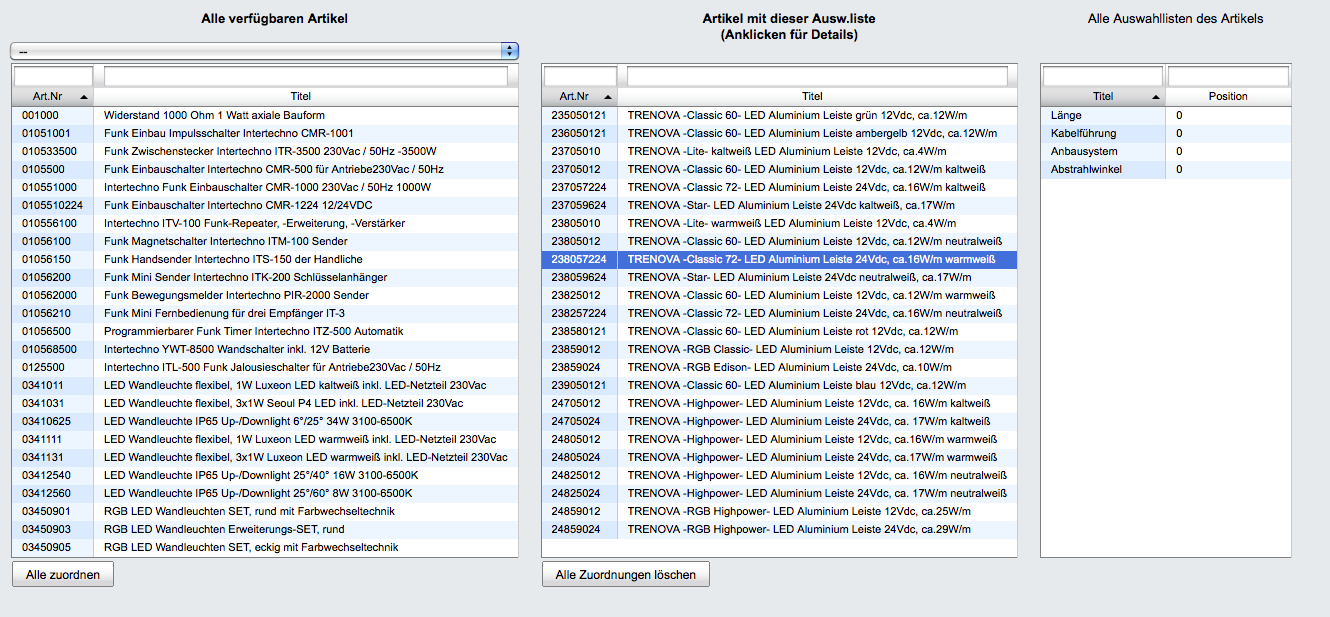Focus Art.Nr filter field in left table
Viewport: 1330px width, 617px height.
tap(53, 76)
